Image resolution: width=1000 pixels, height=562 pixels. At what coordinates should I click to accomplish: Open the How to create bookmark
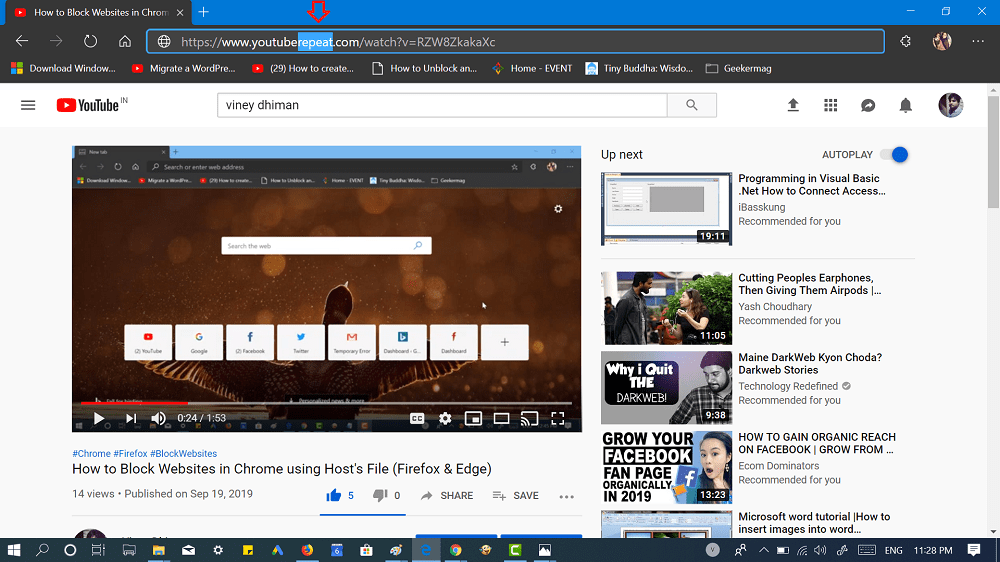pos(303,68)
